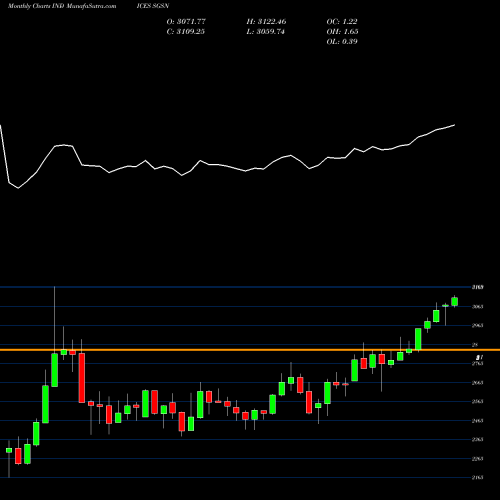
Task: Click the OH: 1.65 reading
Action: coord(342,32)
